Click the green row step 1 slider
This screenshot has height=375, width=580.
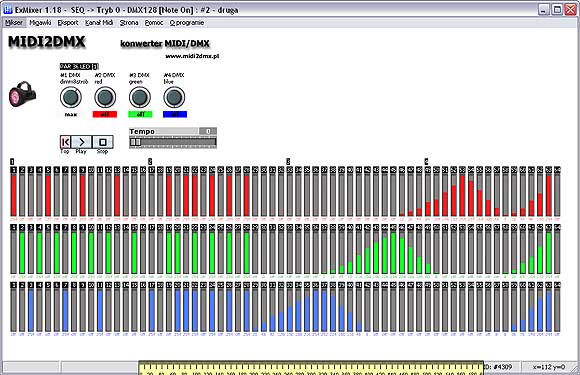pyautogui.click(x=14, y=253)
